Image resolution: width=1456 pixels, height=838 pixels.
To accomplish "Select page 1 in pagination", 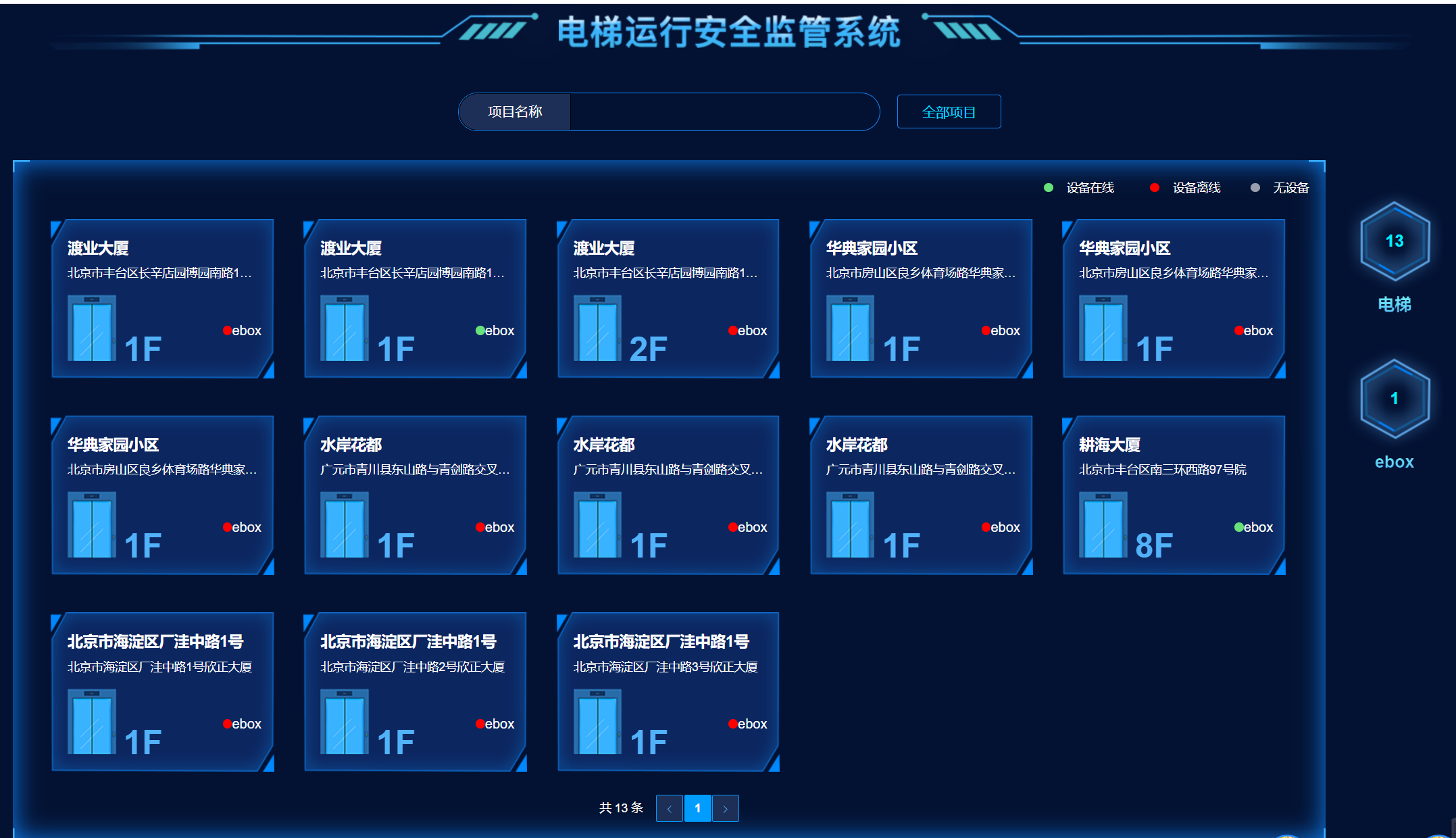I will coord(697,808).
